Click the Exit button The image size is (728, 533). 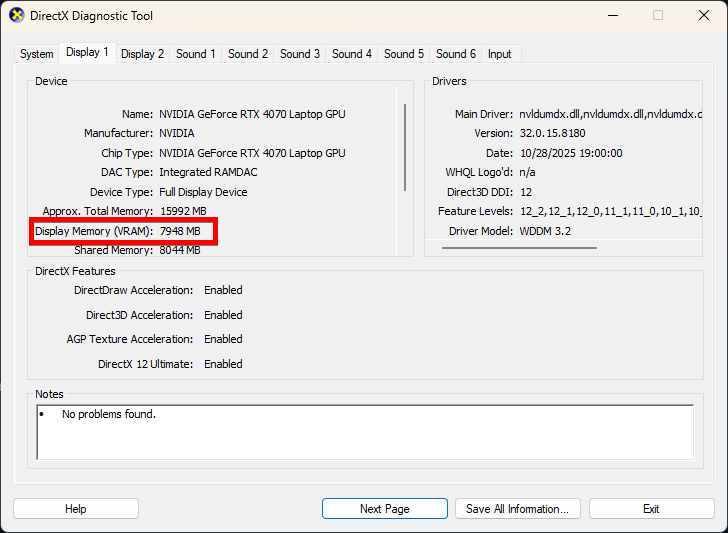[651, 509]
